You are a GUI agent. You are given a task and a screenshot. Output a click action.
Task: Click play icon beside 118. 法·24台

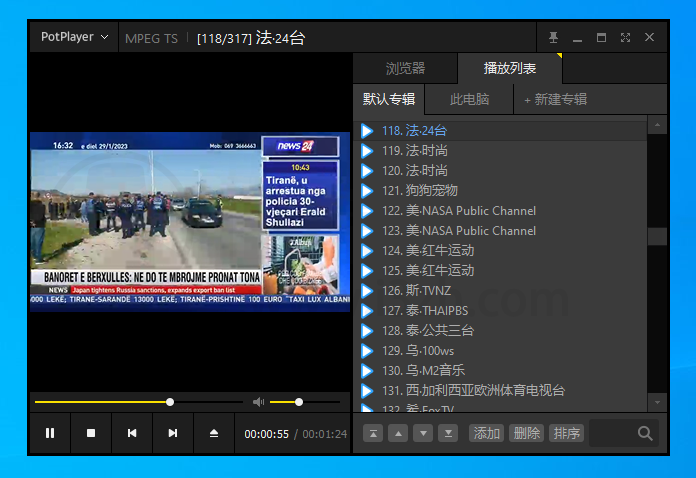point(367,131)
